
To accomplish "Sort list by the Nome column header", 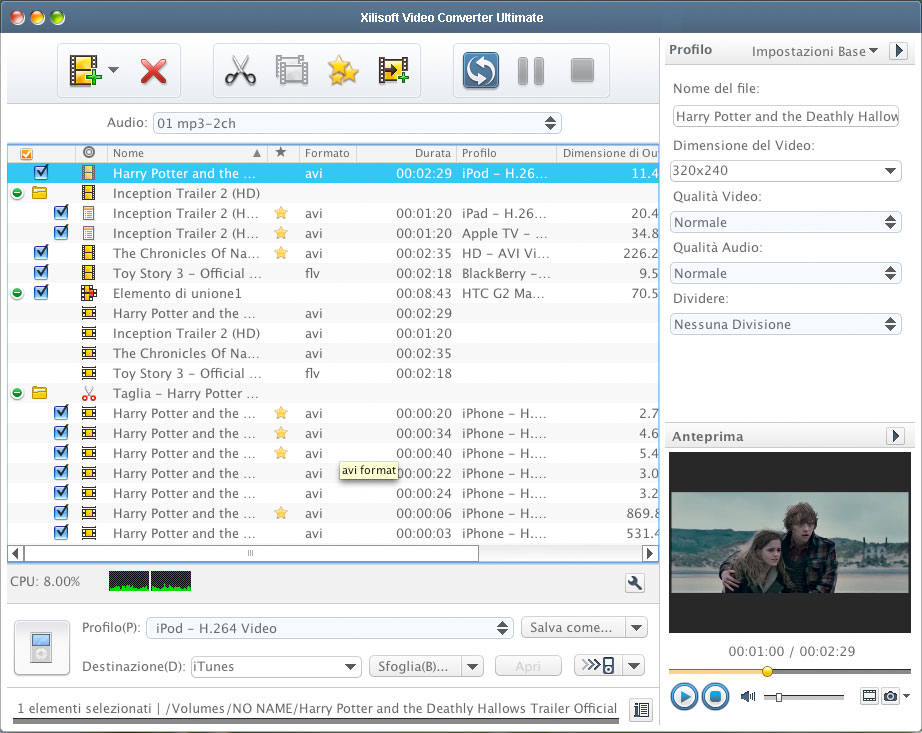I will click(186, 153).
